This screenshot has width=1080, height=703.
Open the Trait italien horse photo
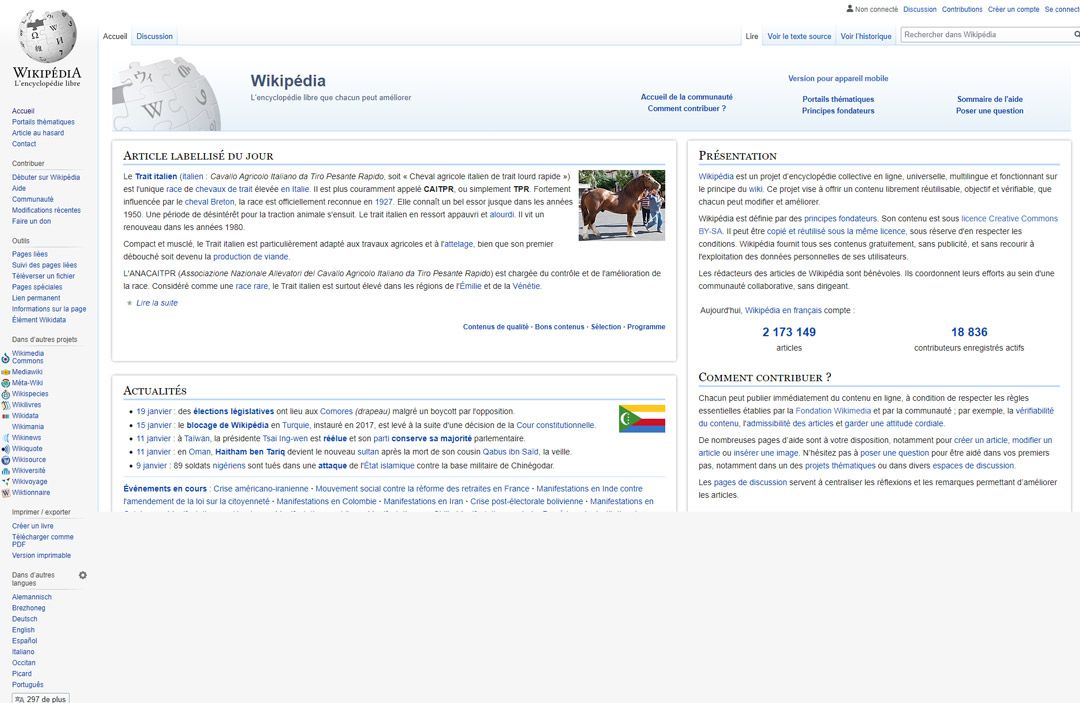622,205
